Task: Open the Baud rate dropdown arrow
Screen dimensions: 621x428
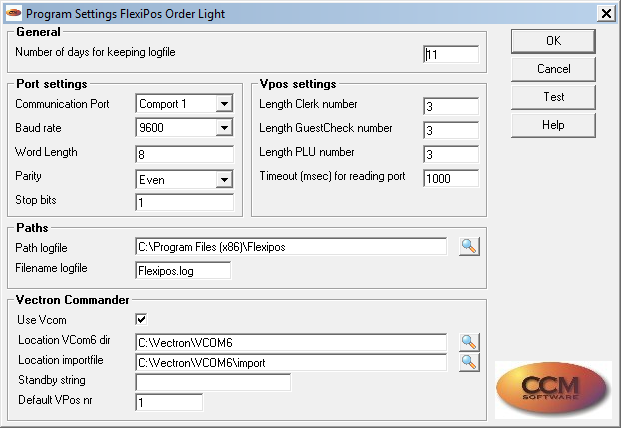Action: point(224,128)
